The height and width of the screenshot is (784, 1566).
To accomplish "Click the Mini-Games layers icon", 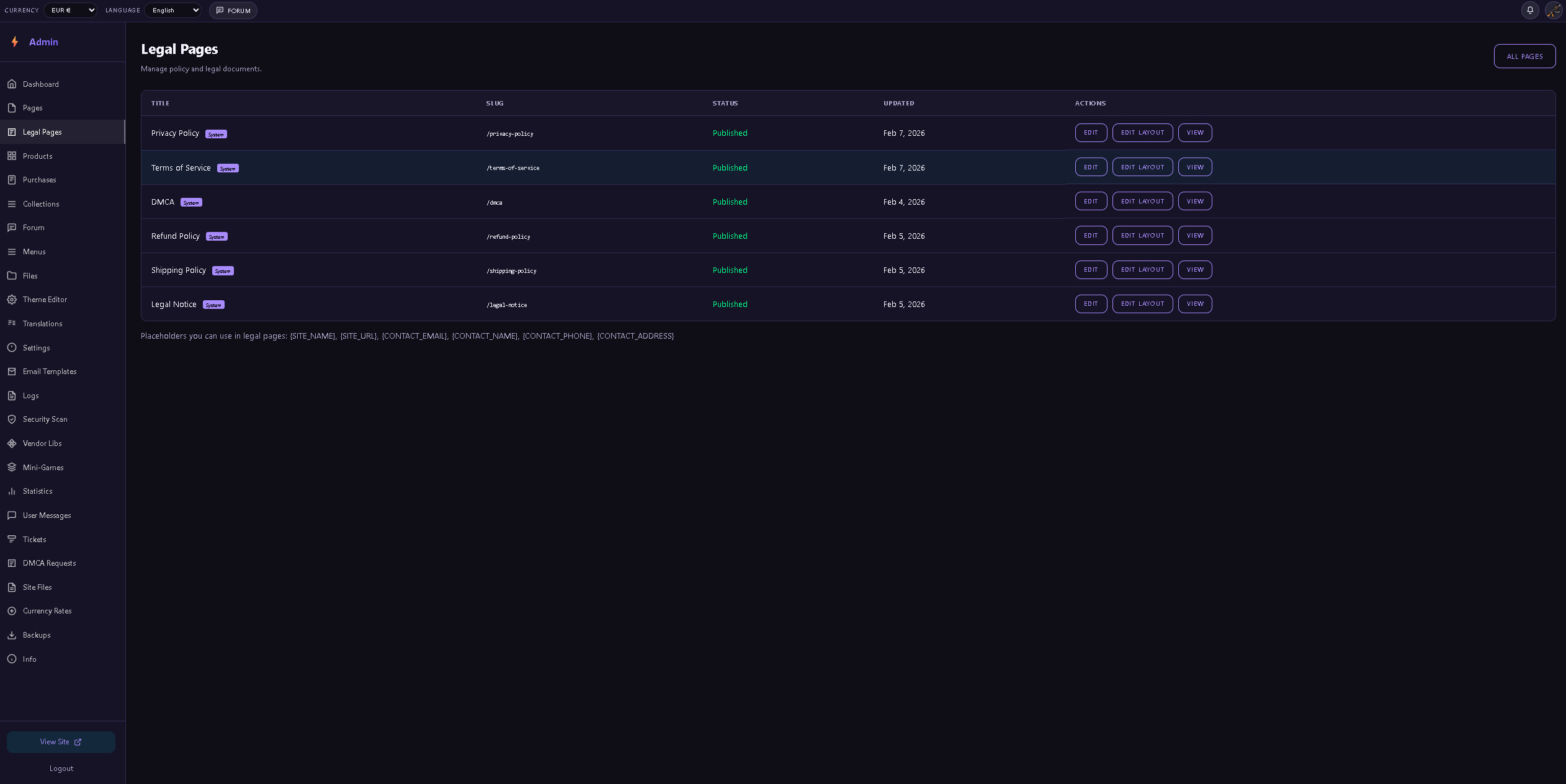I will [x=13, y=467].
